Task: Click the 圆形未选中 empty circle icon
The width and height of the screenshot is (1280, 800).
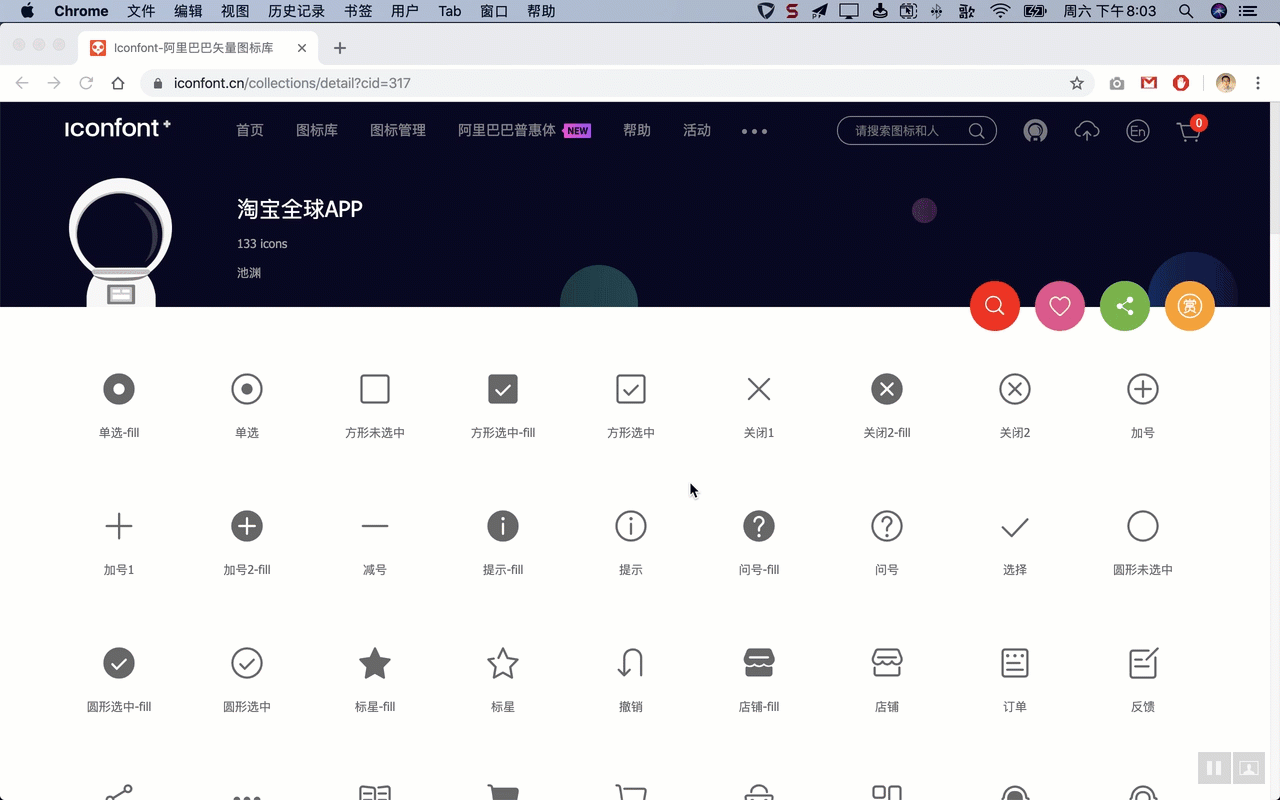Action: point(1143,526)
